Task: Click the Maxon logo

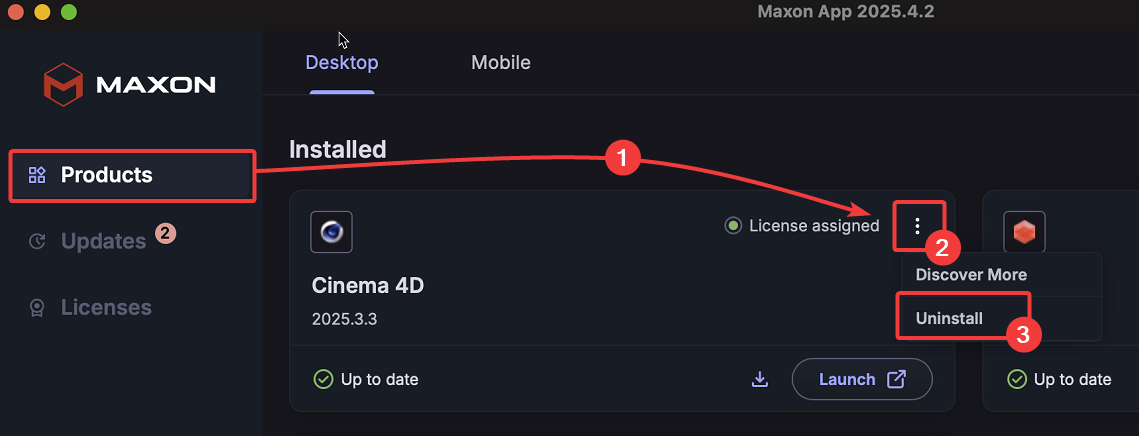Action: tap(130, 84)
